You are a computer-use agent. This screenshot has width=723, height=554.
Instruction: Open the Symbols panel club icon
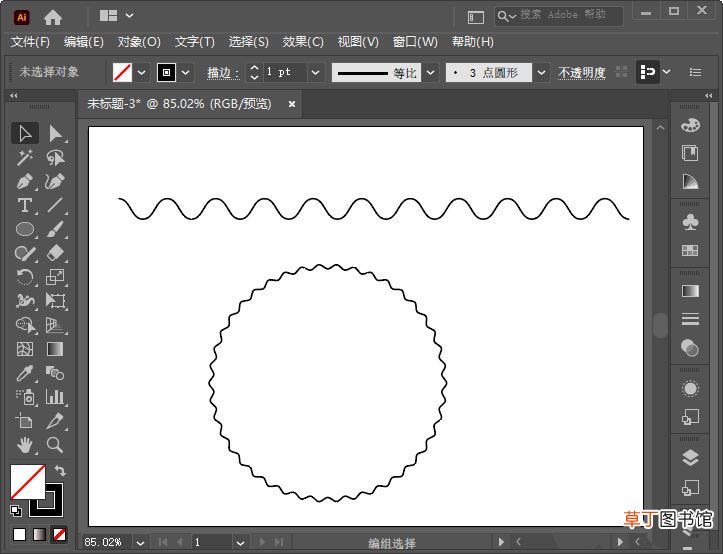click(690, 222)
